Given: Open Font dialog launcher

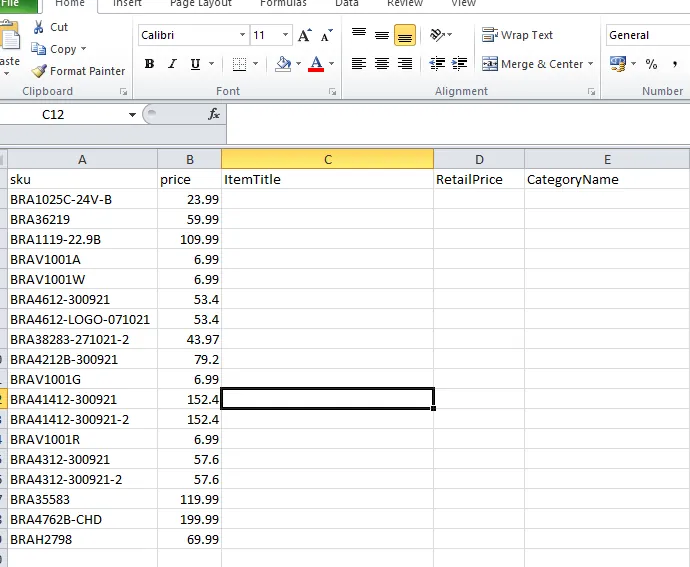Looking at the screenshot, I should [333, 92].
